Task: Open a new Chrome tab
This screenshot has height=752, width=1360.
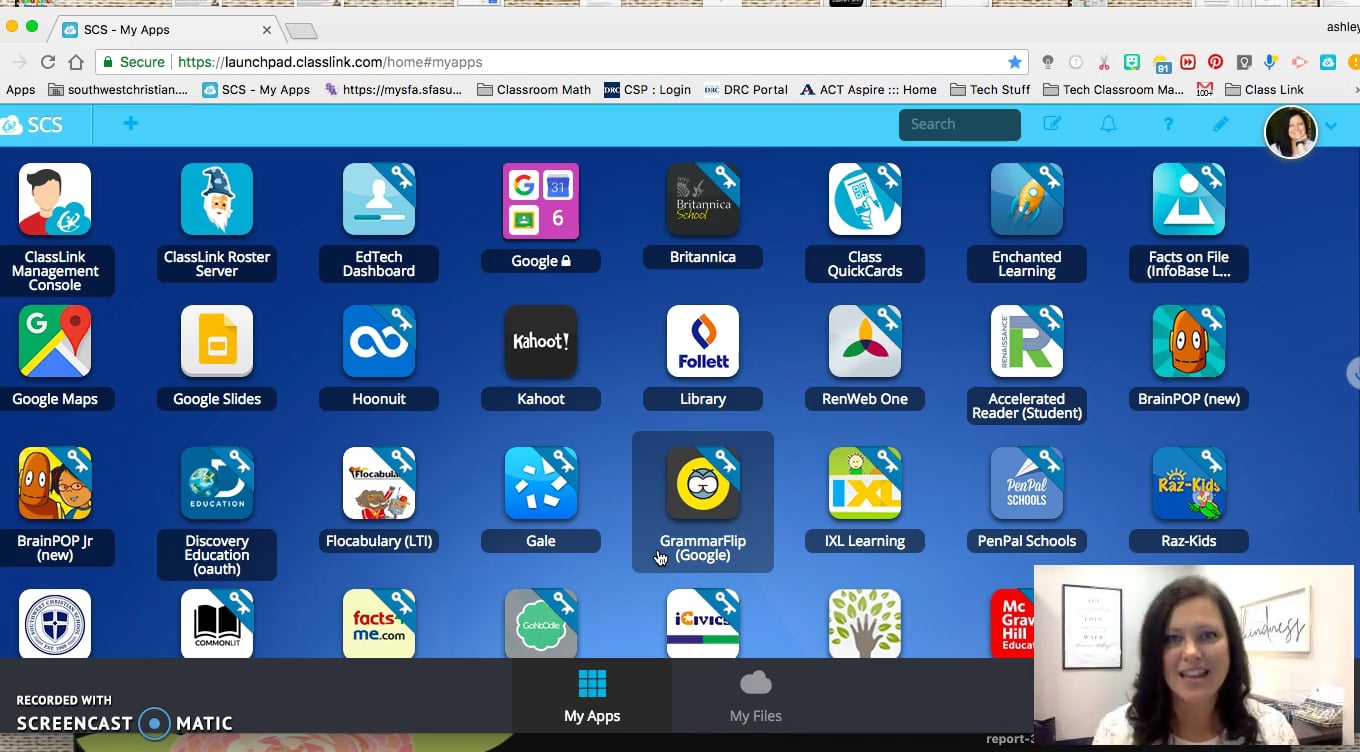Action: [x=301, y=31]
